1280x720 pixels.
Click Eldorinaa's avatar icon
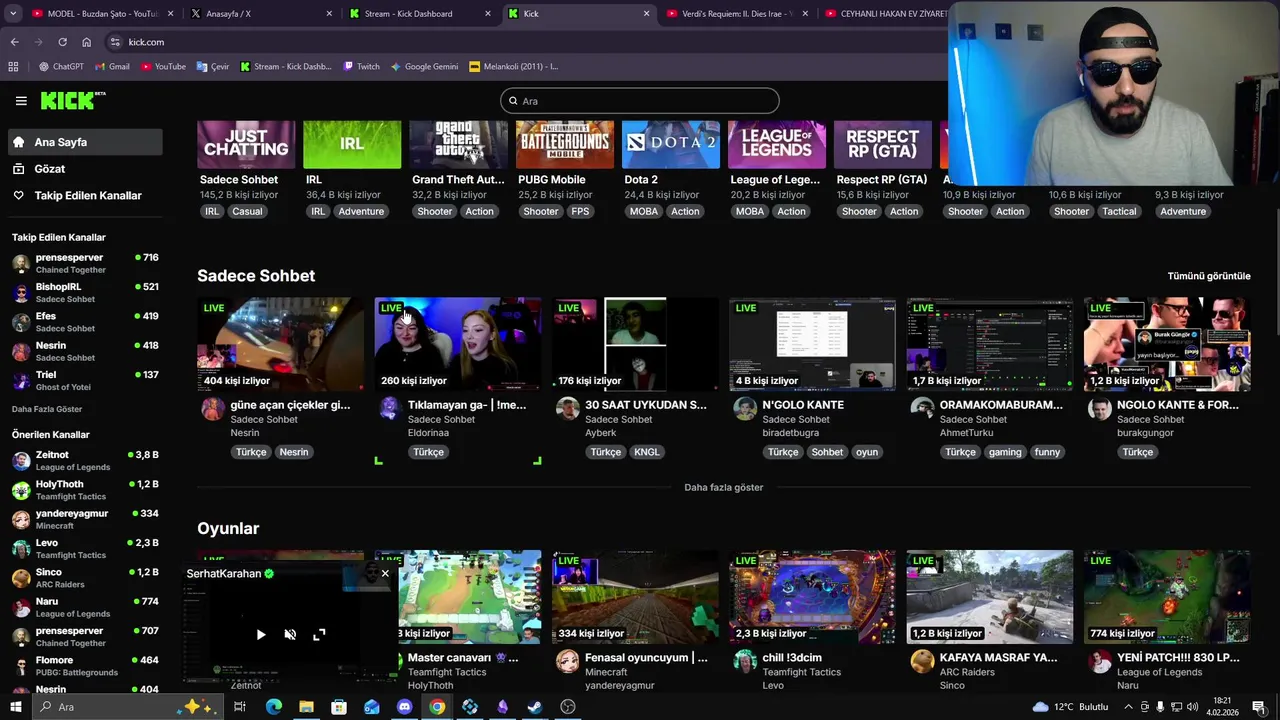tap(390, 409)
